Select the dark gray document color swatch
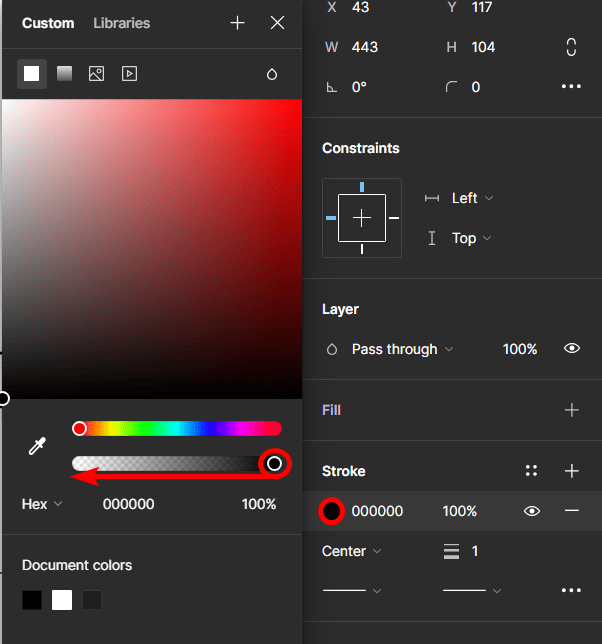This screenshot has width=602, height=644. tap(92, 600)
